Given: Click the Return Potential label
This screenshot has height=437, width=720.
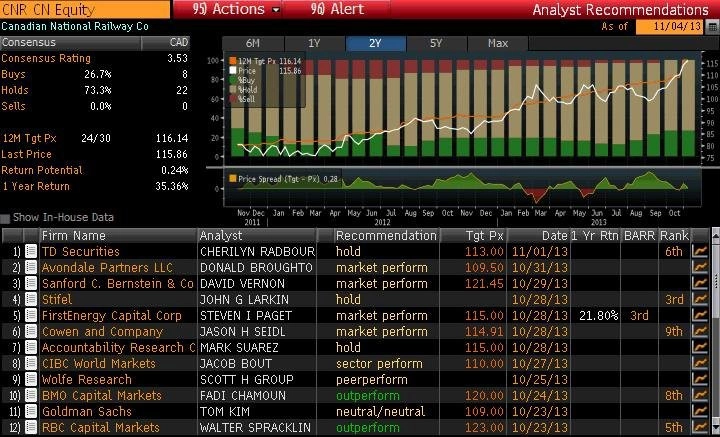Looking at the screenshot, I should (42, 170).
